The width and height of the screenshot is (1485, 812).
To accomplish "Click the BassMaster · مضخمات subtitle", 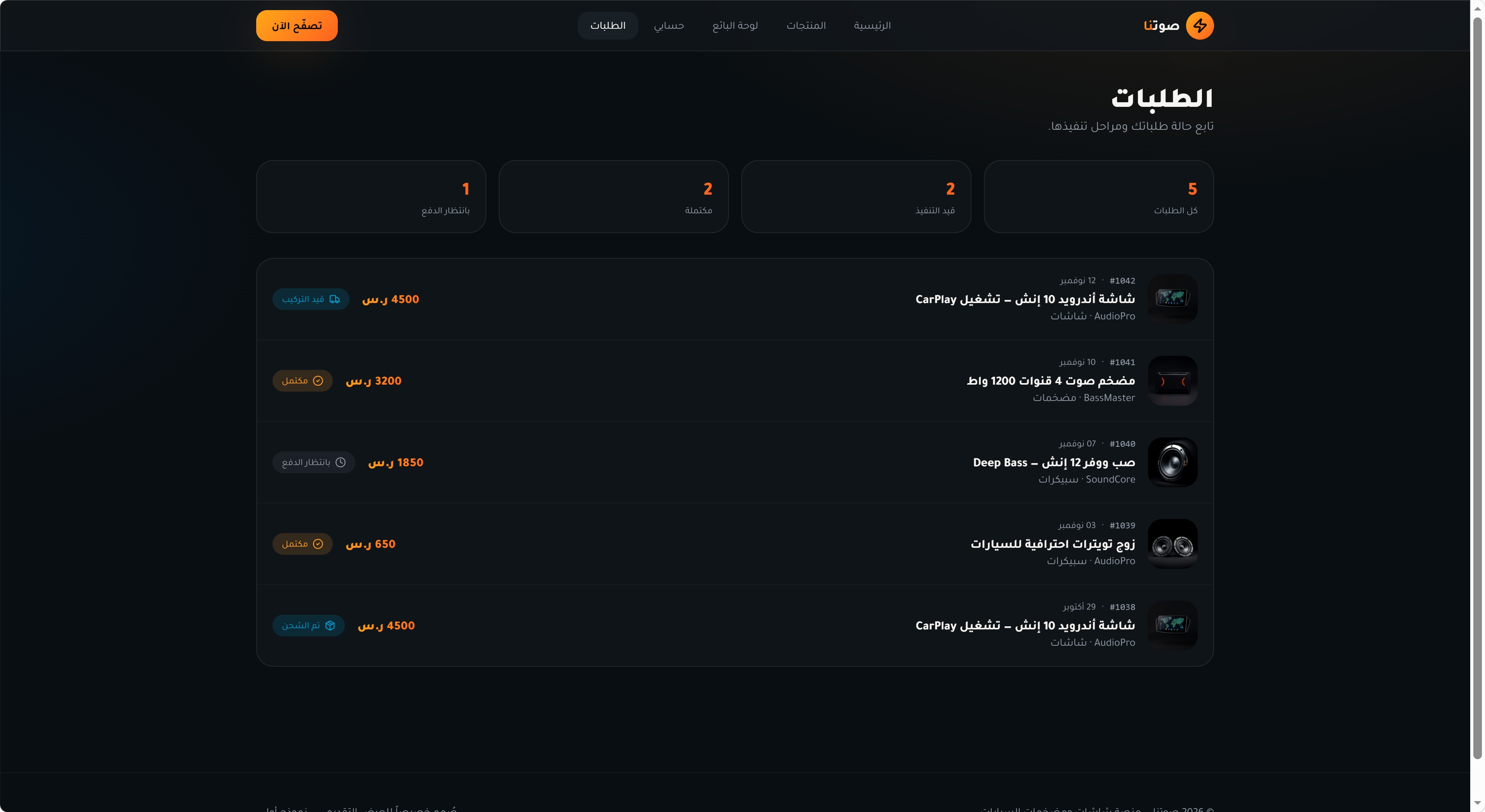I will [1084, 397].
